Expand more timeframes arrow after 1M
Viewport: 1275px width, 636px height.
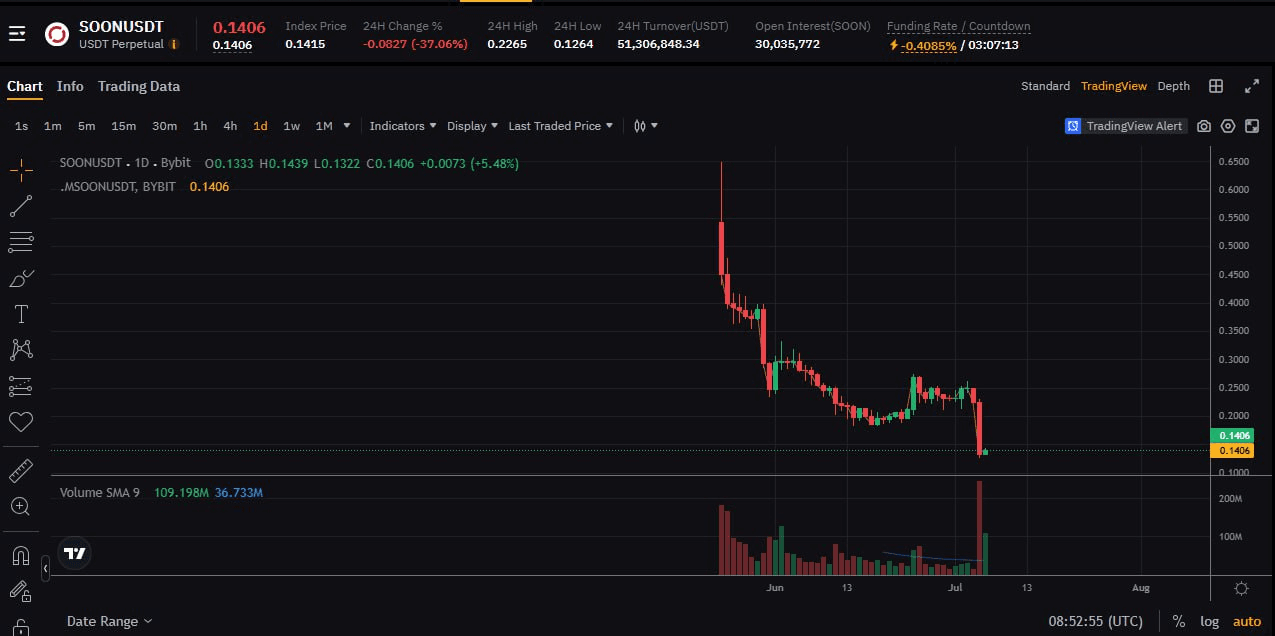(x=347, y=126)
